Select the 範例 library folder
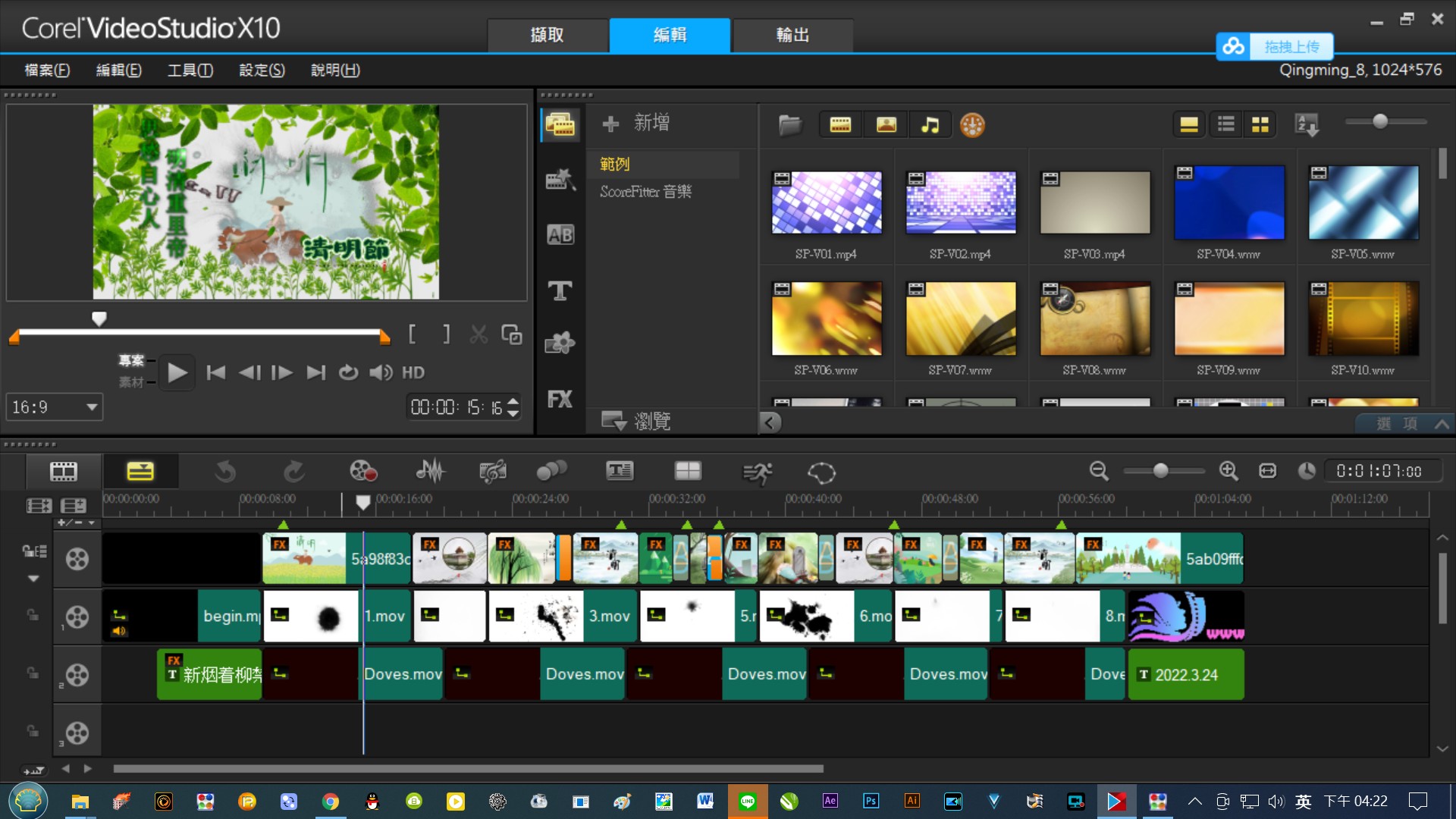Screen dimensions: 1456x819 [615, 164]
